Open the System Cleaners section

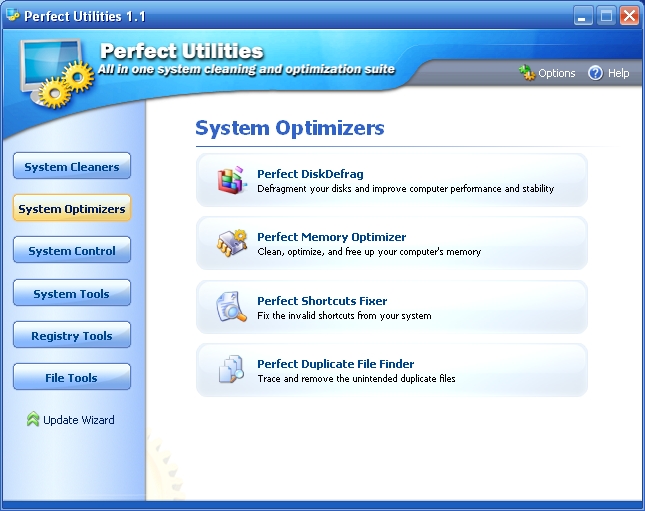coord(72,166)
